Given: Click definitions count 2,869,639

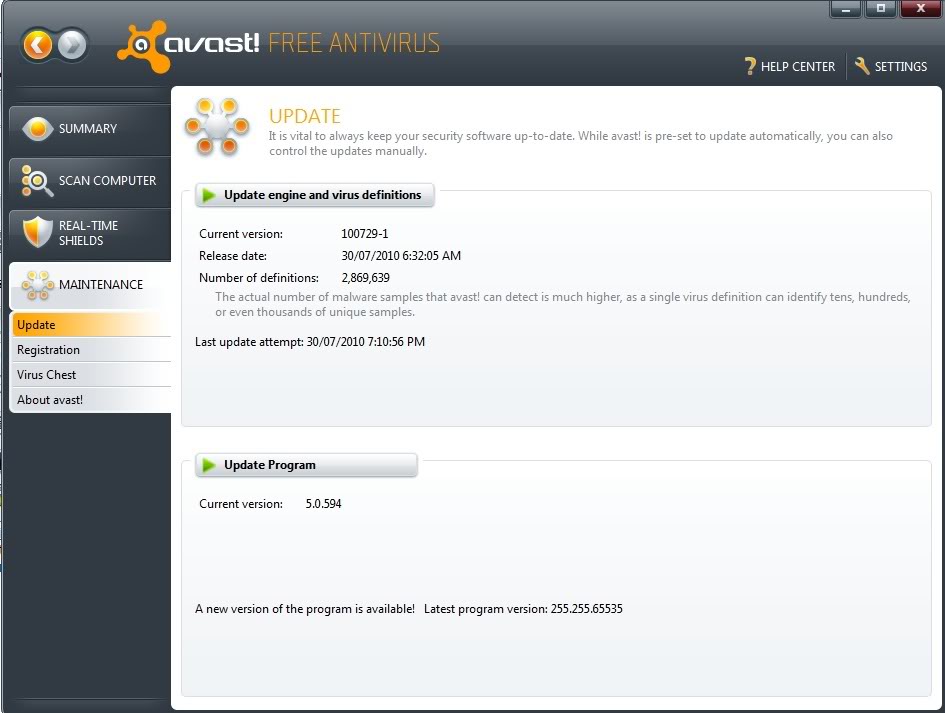Looking at the screenshot, I should (365, 278).
